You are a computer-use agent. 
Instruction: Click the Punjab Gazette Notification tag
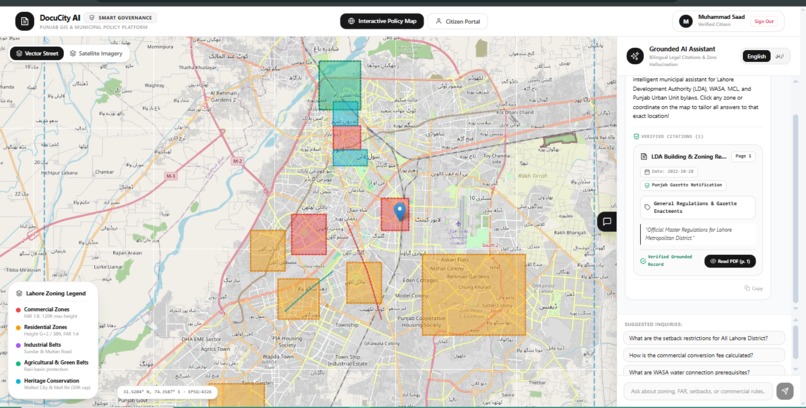683,185
